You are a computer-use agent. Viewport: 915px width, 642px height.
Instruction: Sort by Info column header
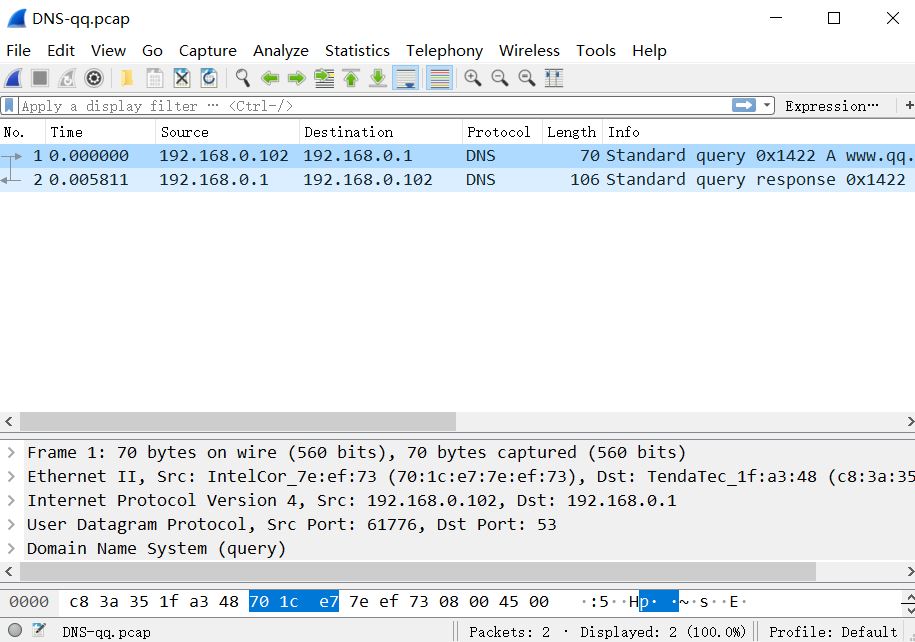(759, 132)
